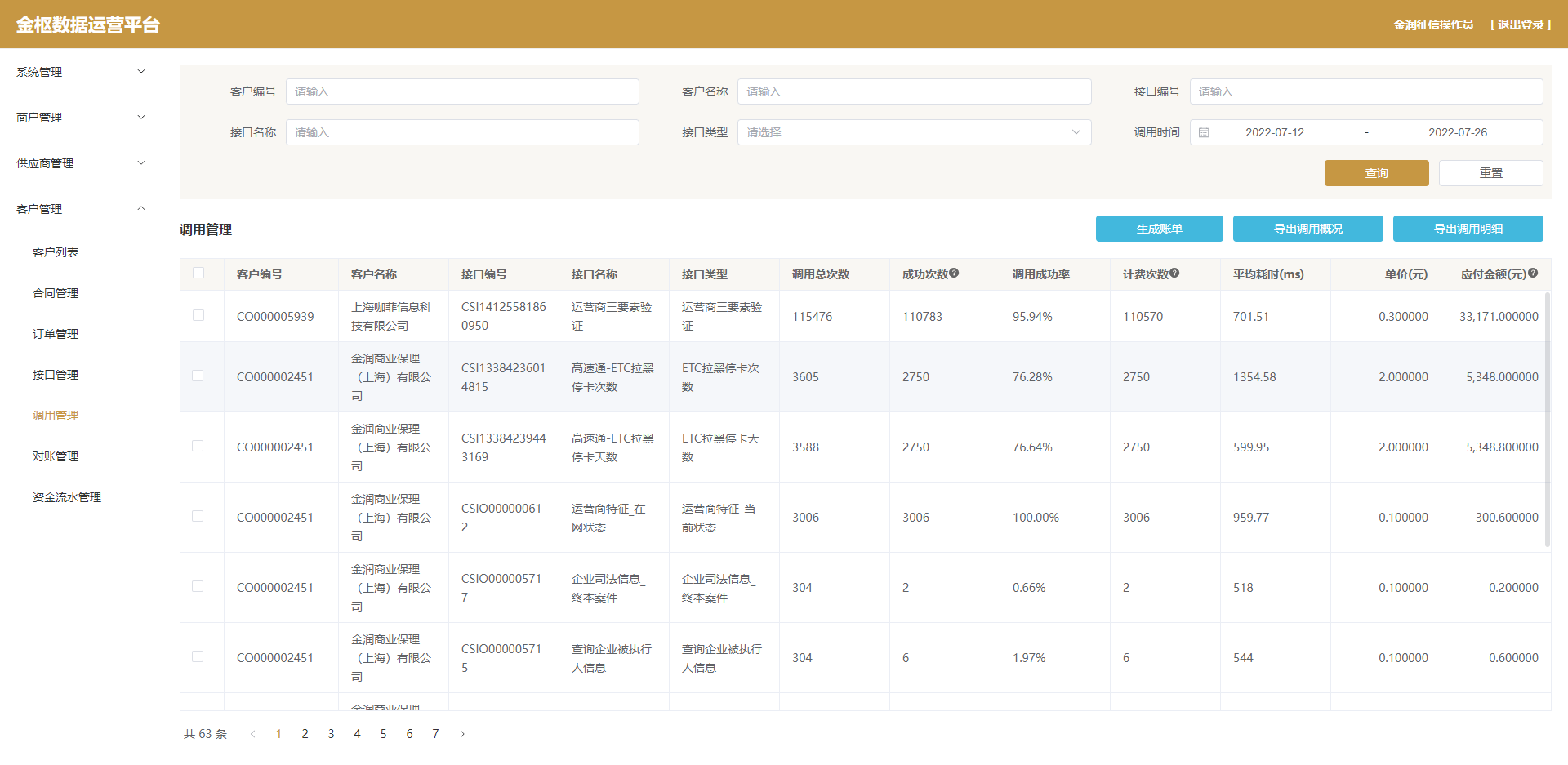The height and width of the screenshot is (765, 1568).
Task: Go to page 3
Action: coord(331,734)
